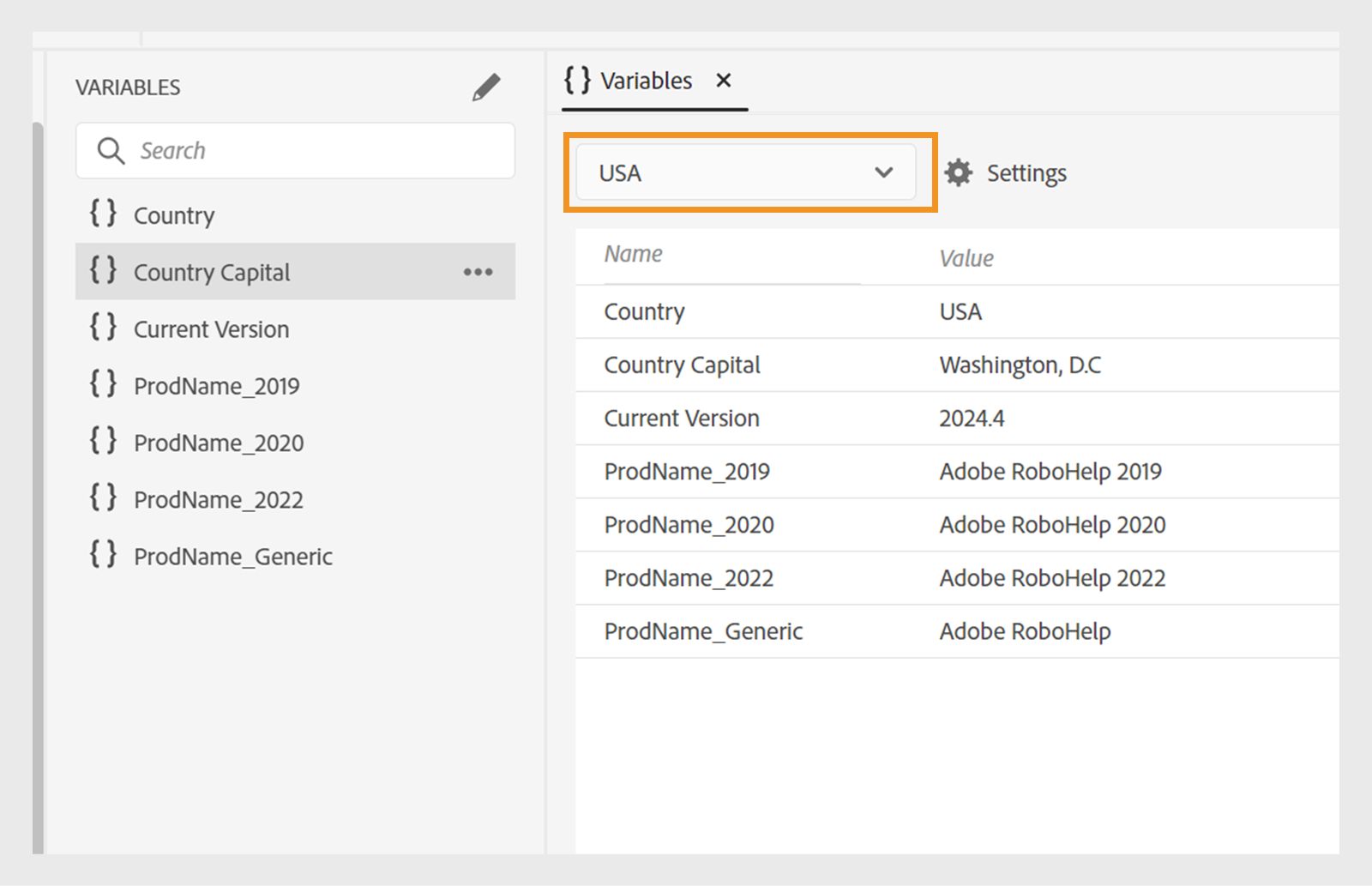Viewport: 1372px width, 886px height.
Task: Click the 2024.4 value cell
Action: [972, 419]
